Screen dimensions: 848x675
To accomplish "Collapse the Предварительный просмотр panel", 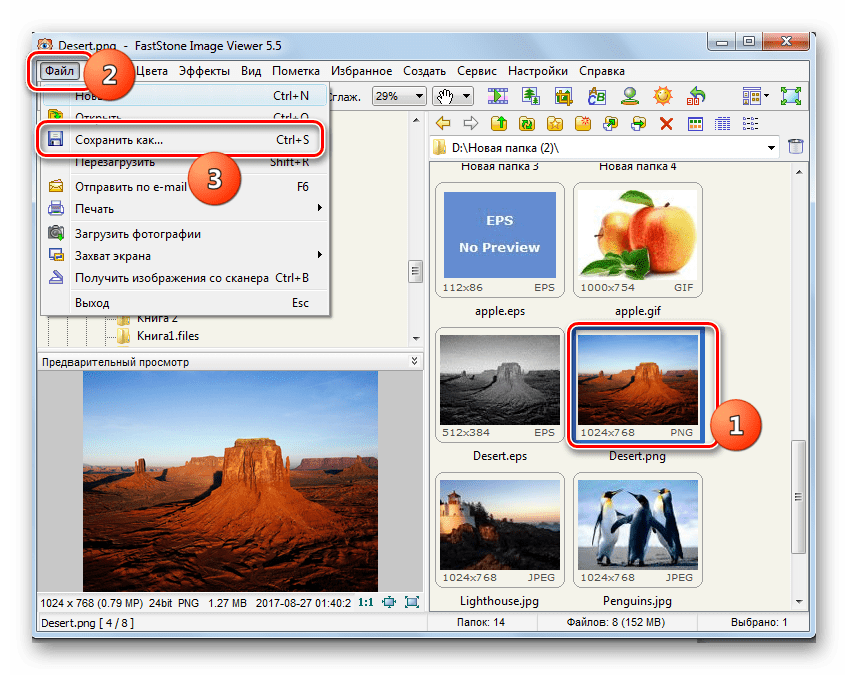I will tap(414, 361).
